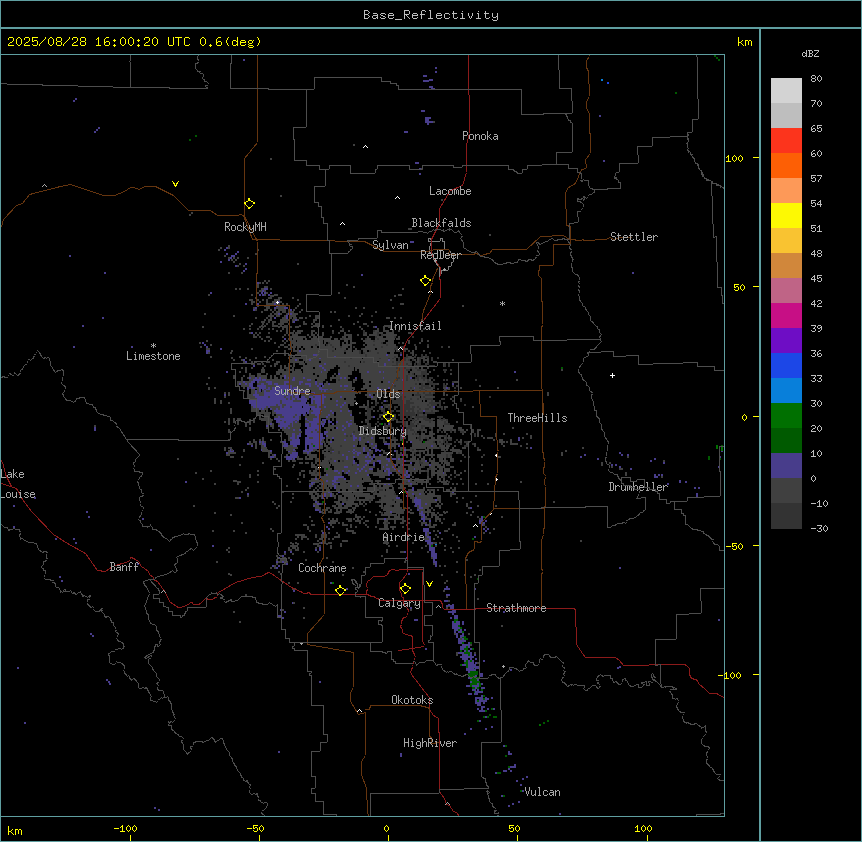Click the Vulcan label
Screen dimensions: 862x842
(543, 792)
